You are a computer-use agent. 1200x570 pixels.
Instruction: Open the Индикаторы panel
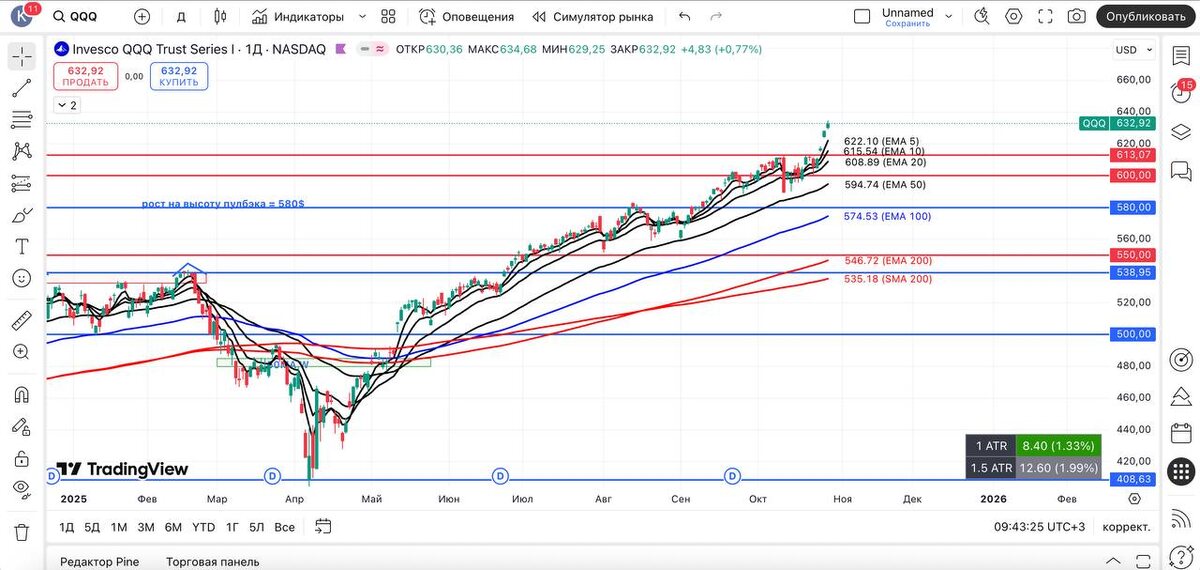[x=298, y=17]
